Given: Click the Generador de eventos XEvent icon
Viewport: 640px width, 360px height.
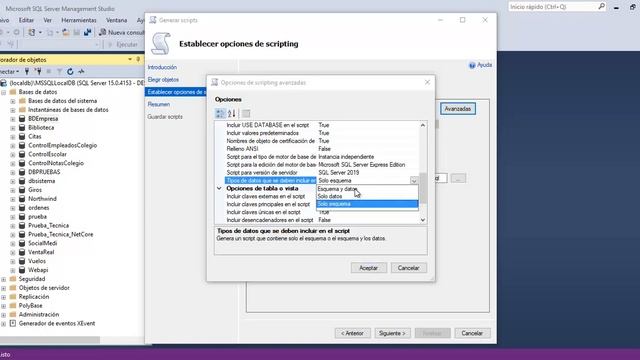Looking at the screenshot, I should [x=13, y=323].
